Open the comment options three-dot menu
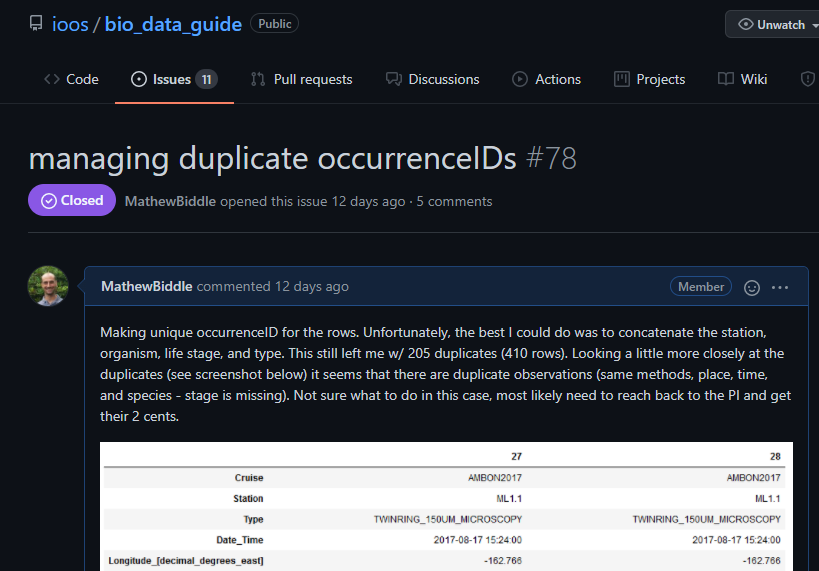The width and height of the screenshot is (819, 571). [x=780, y=287]
